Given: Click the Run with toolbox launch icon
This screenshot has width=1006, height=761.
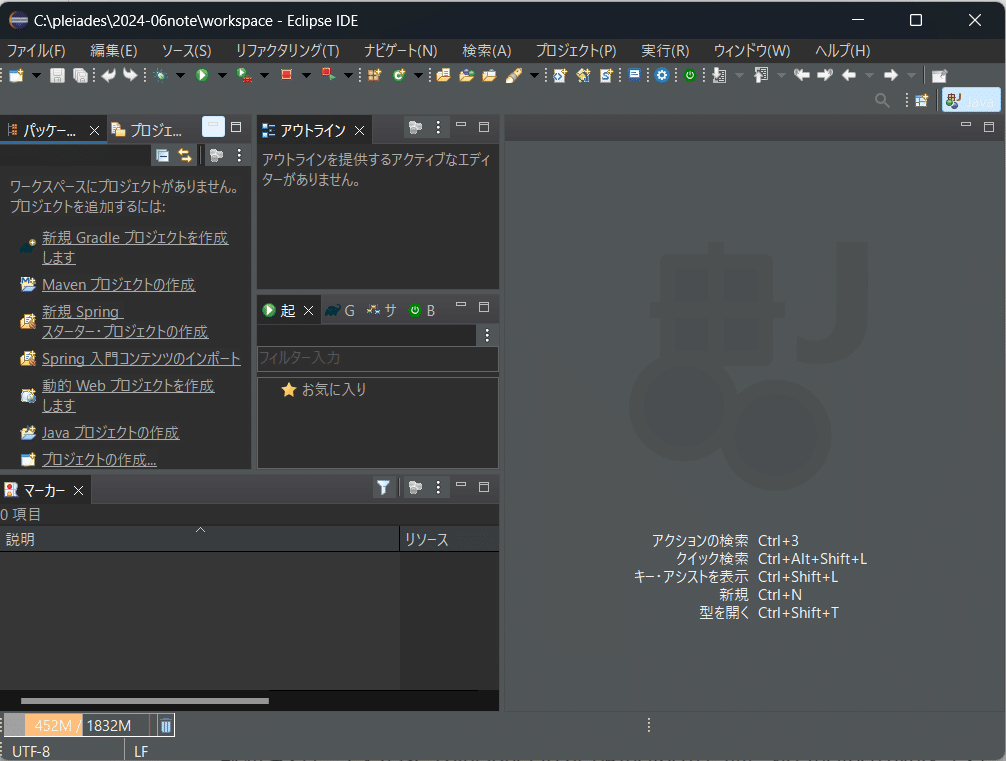Looking at the screenshot, I should [x=244, y=76].
